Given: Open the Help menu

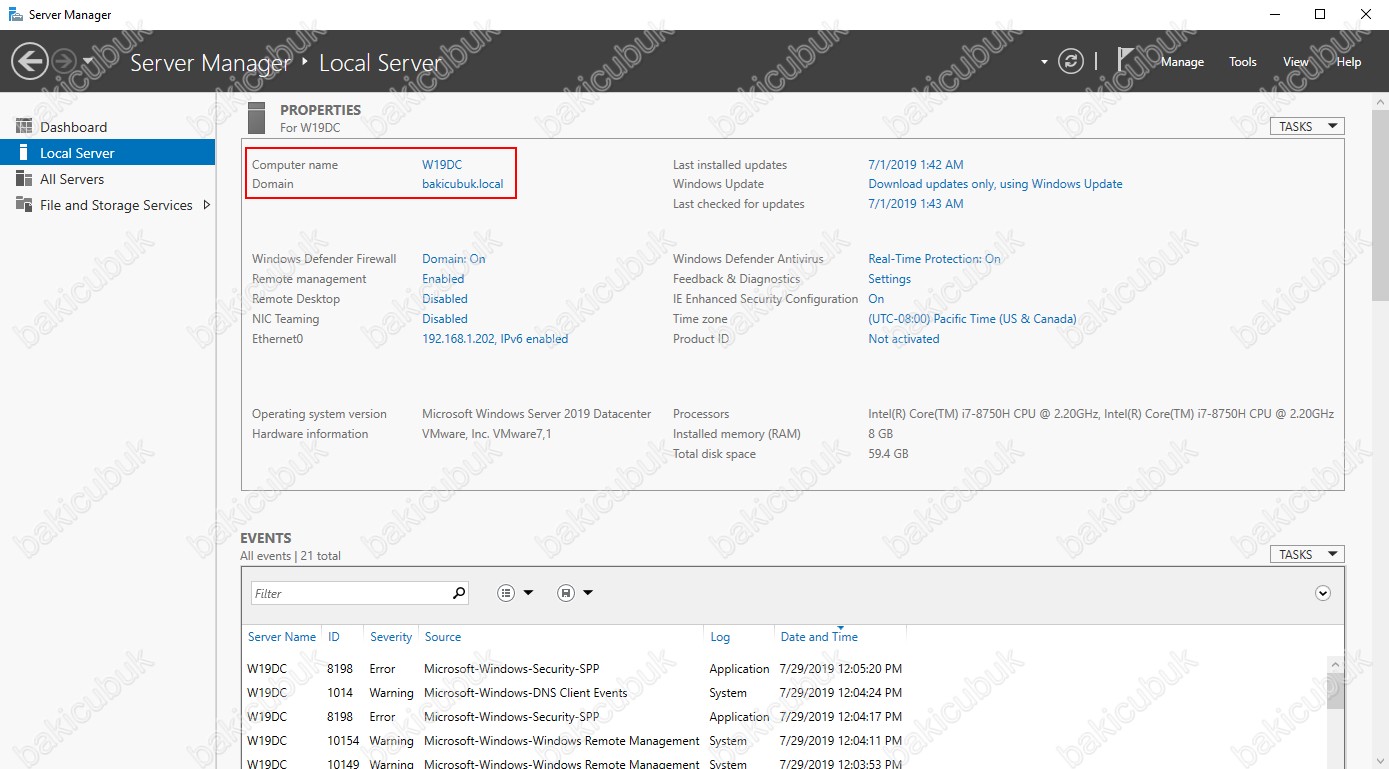Looking at the screenshot, I should coord(1349,62).
